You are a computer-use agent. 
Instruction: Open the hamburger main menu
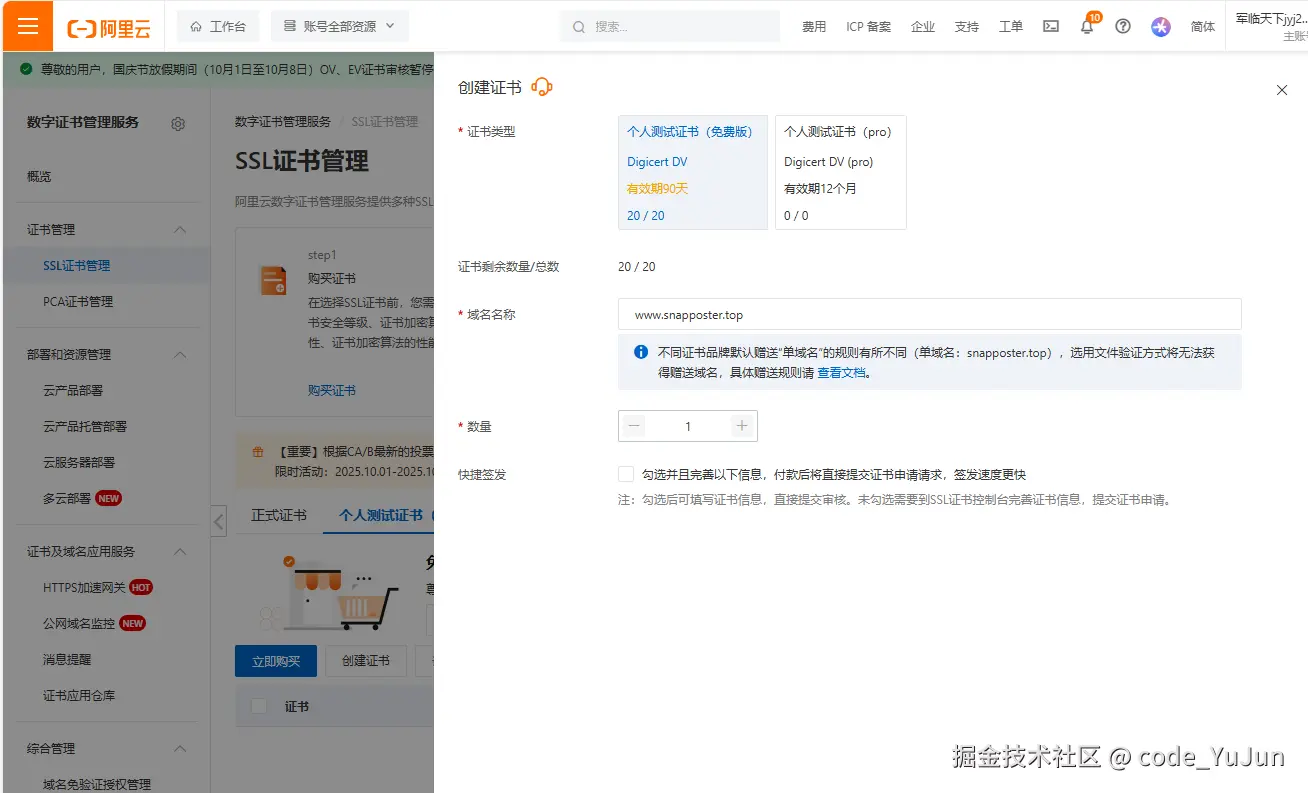(28, 26)
